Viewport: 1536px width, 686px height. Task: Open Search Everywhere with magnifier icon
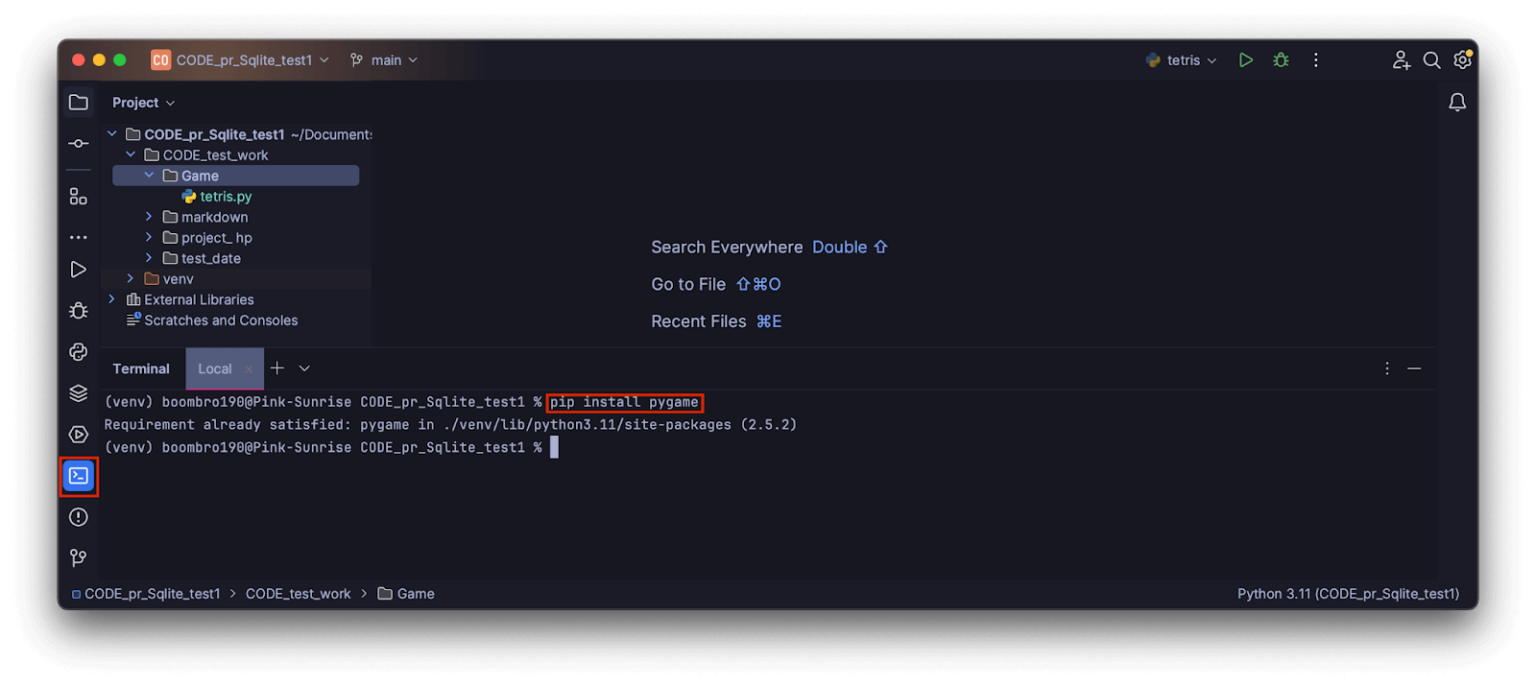pyautogui.click(x=1432, y=60)
